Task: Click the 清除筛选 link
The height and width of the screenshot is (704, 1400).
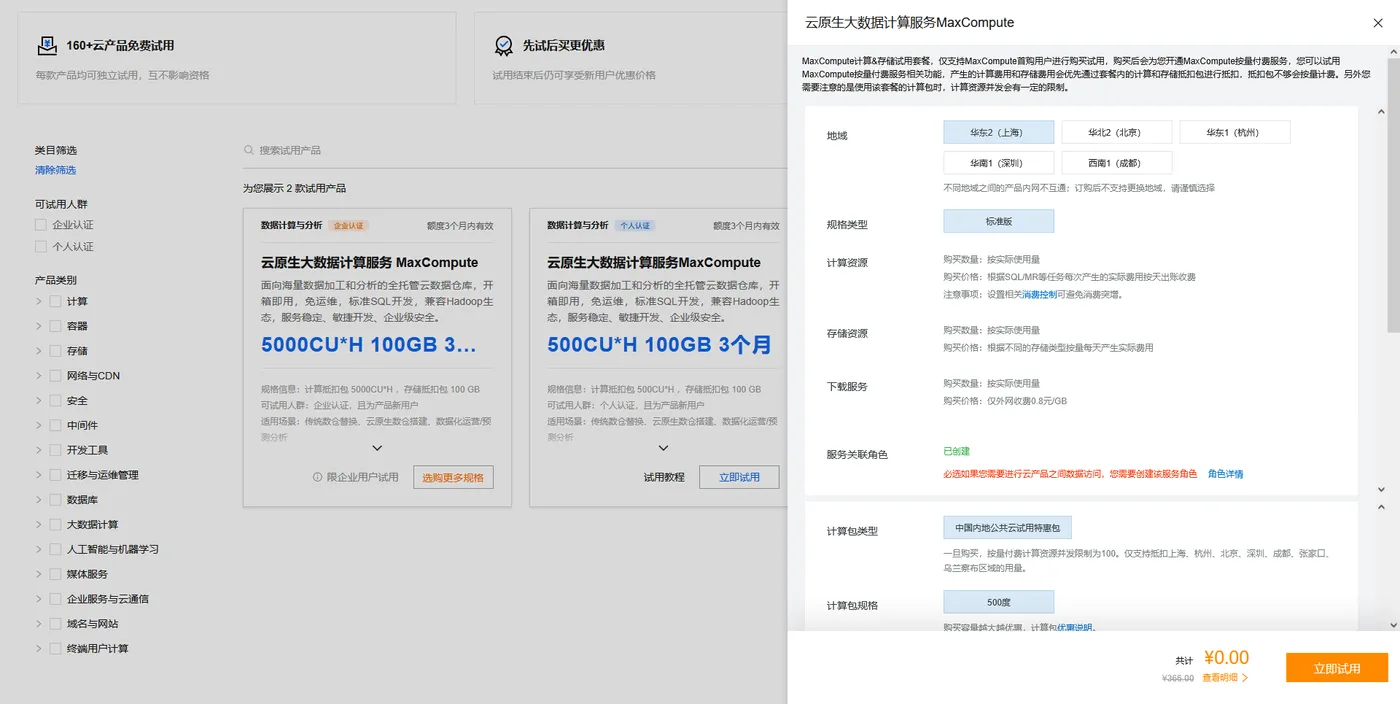Action: (x=55, y=170)
